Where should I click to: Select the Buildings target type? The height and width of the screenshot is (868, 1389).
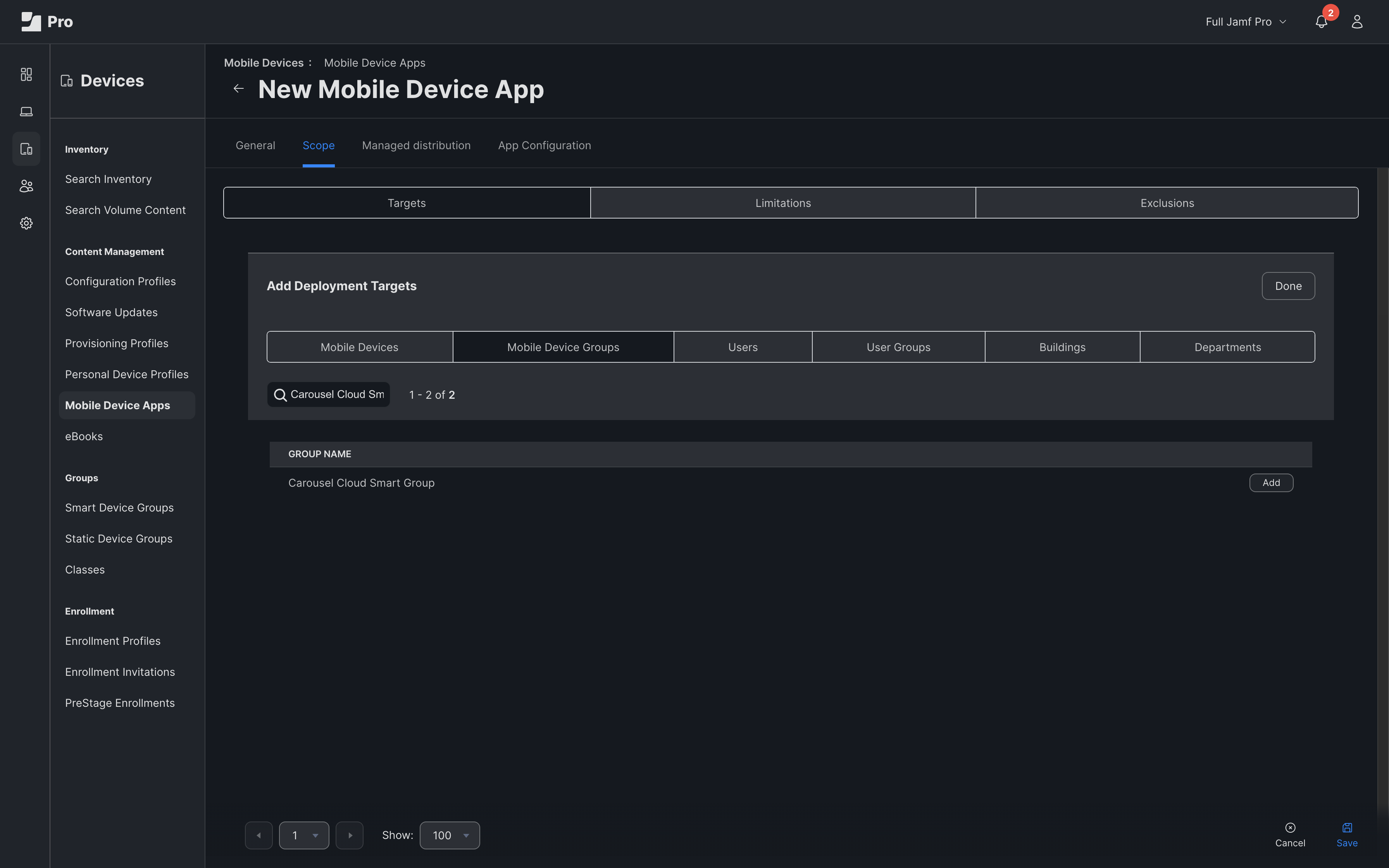pyautogui.click(x=1062, y=347)
